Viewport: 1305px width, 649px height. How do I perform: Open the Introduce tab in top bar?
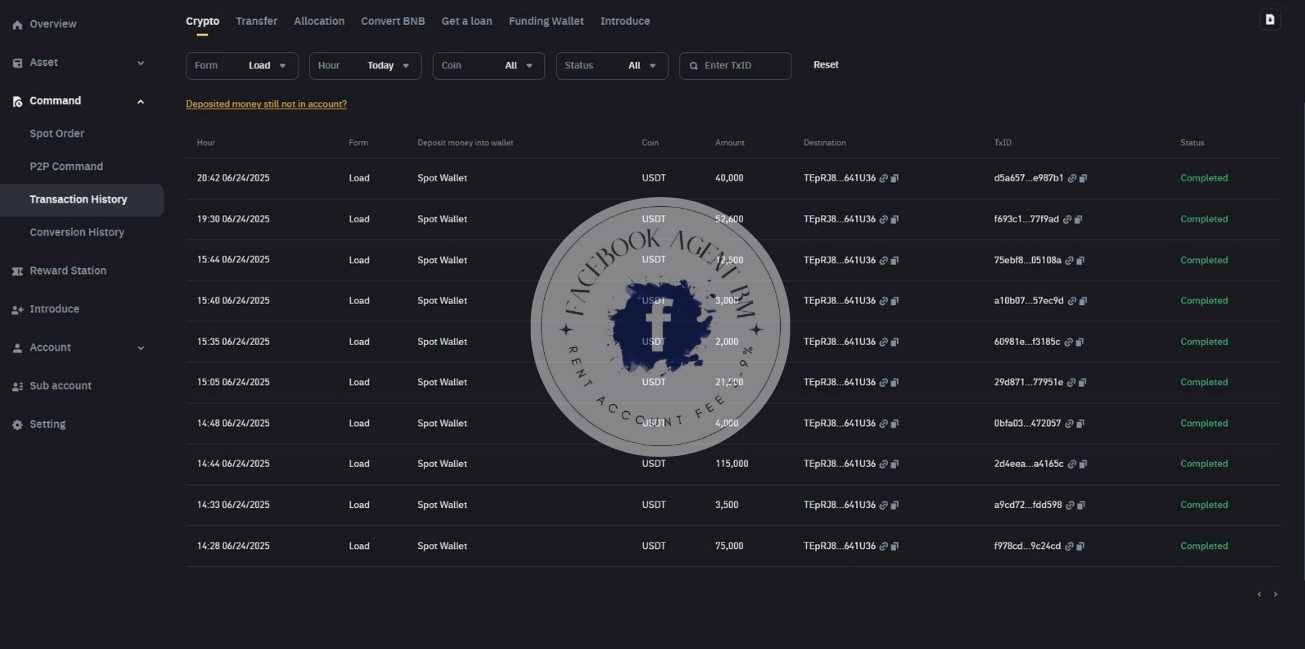click(625, 21)
